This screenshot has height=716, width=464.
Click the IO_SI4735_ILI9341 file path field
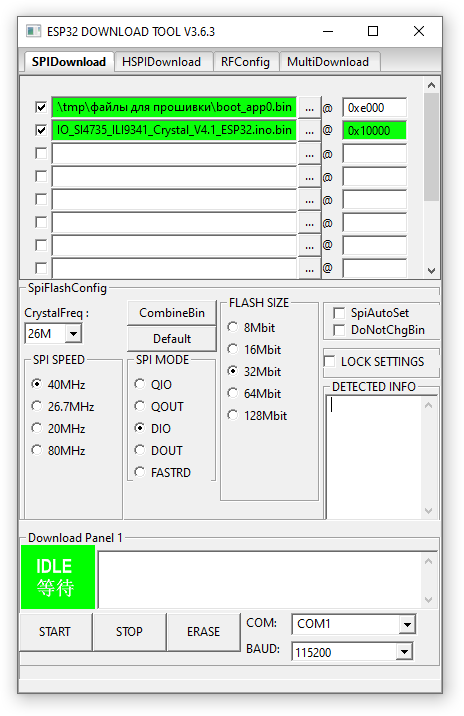[174, 130]
